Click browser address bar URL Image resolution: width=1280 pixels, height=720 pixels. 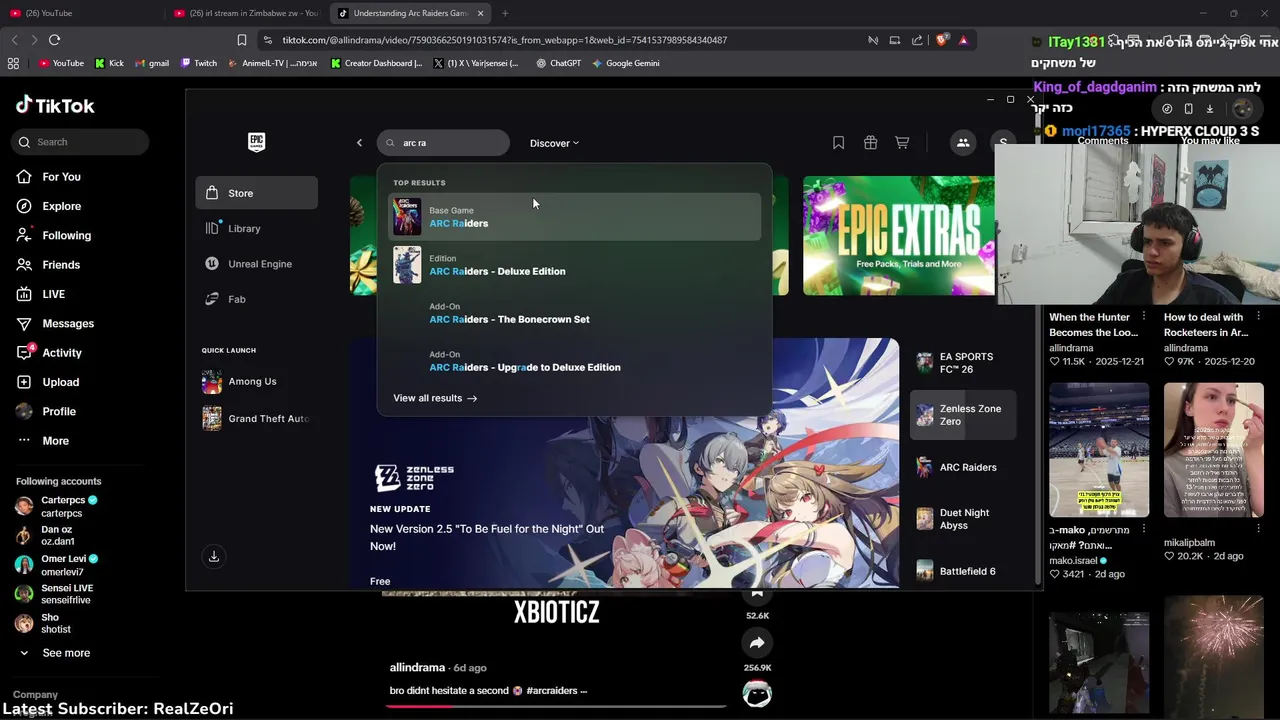coord(504,40)
